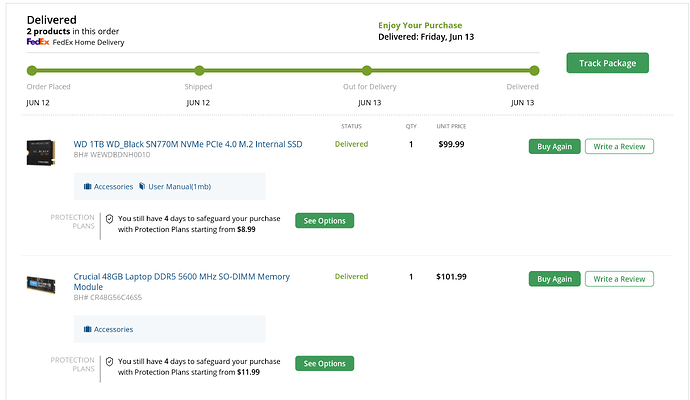
Task: Click the user manual document icon
Action: tap(142, 186)
